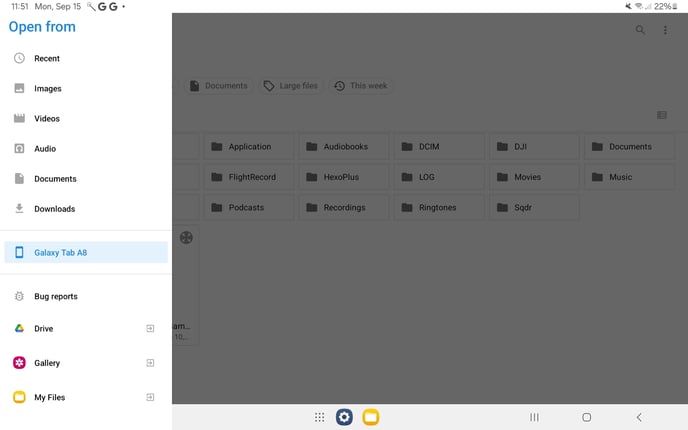Open Bug reports entry
The image size is (688, 430).
point(55,297)
